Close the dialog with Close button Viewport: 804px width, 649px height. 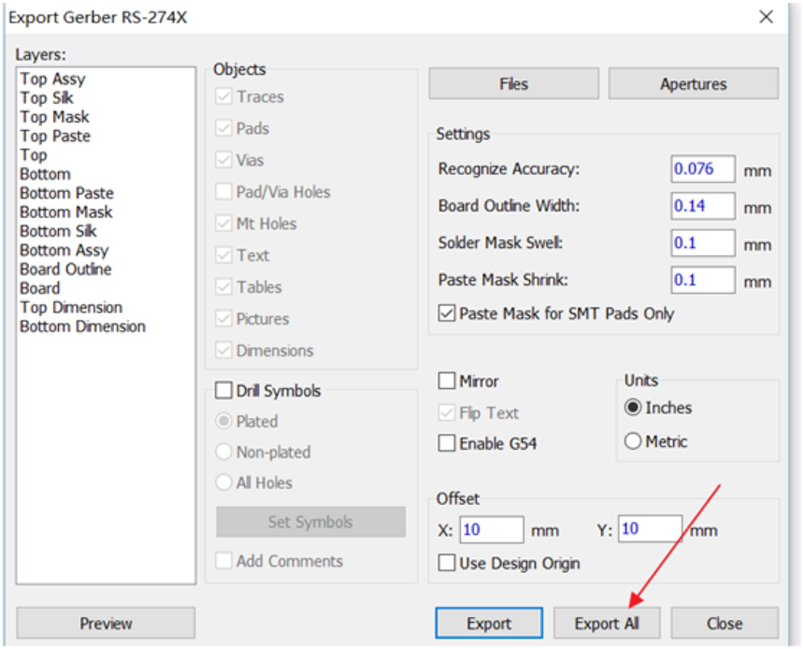[724, 623]
